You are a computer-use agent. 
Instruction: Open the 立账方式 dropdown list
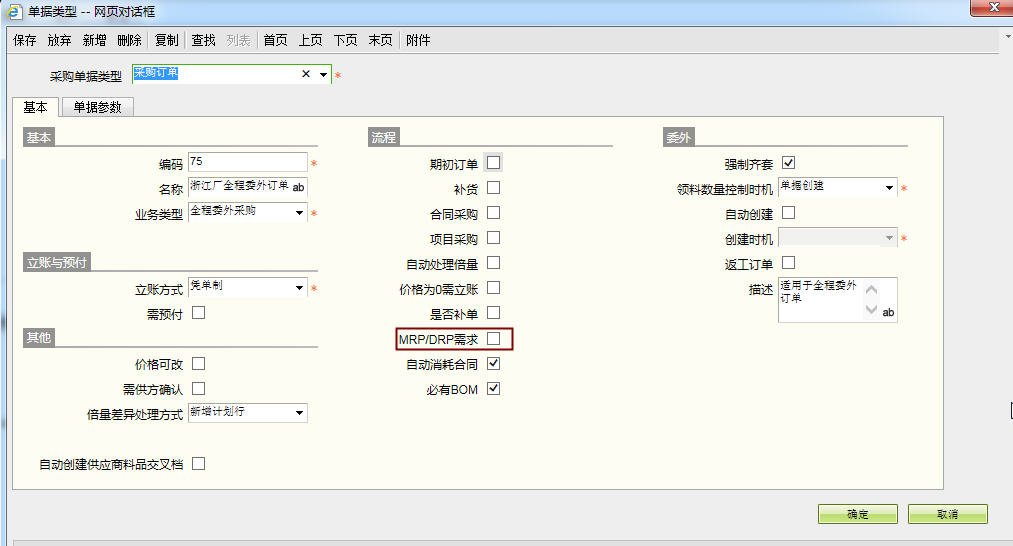[299, 288]
